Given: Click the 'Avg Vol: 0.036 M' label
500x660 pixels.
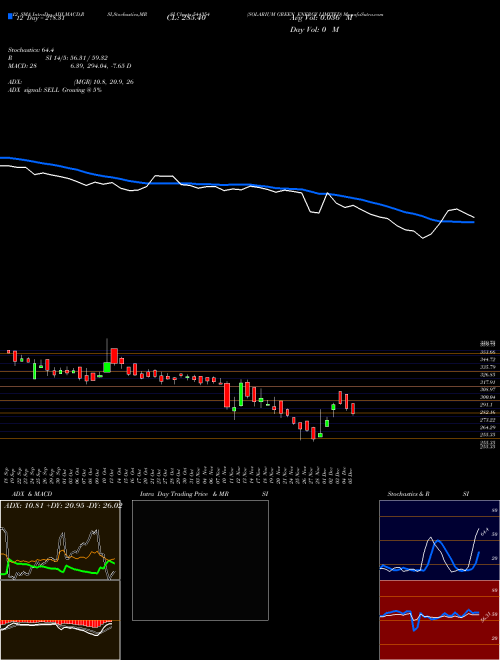Looking at the screenshot, I should (321, 19).
